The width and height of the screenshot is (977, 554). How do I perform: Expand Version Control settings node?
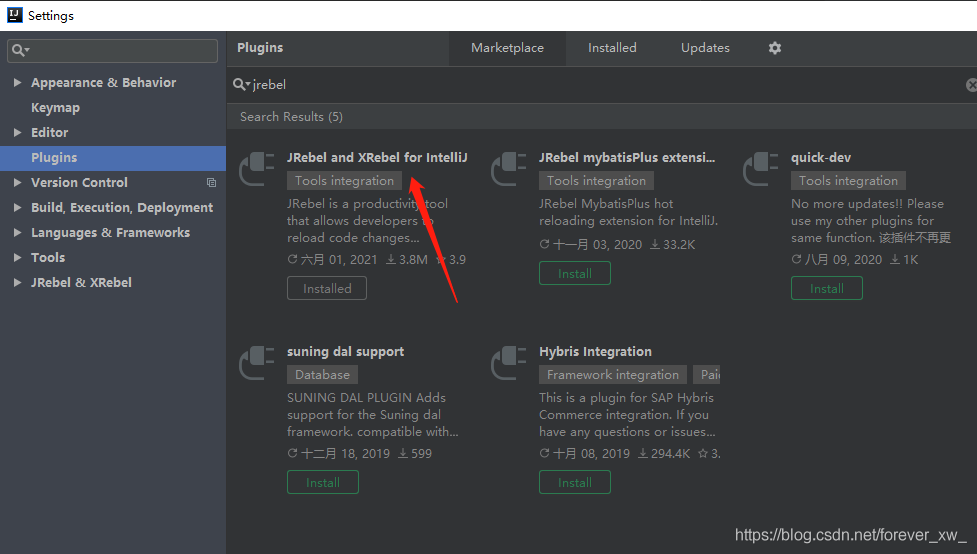(x=17, y=182)
